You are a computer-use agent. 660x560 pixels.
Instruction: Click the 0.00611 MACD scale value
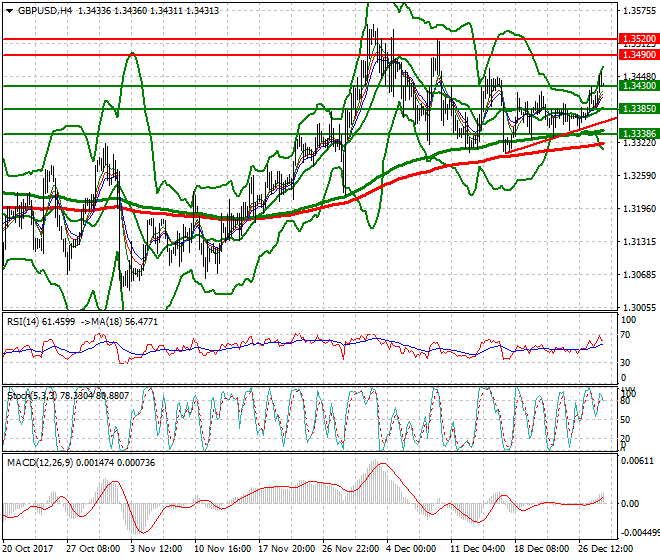point(637,461)
